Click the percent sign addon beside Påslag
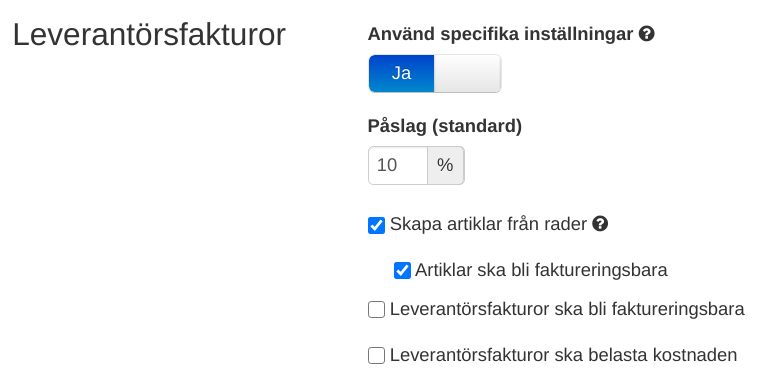Image resolution: width=775 pixels, height=385 pixels. tap(445, 165)
